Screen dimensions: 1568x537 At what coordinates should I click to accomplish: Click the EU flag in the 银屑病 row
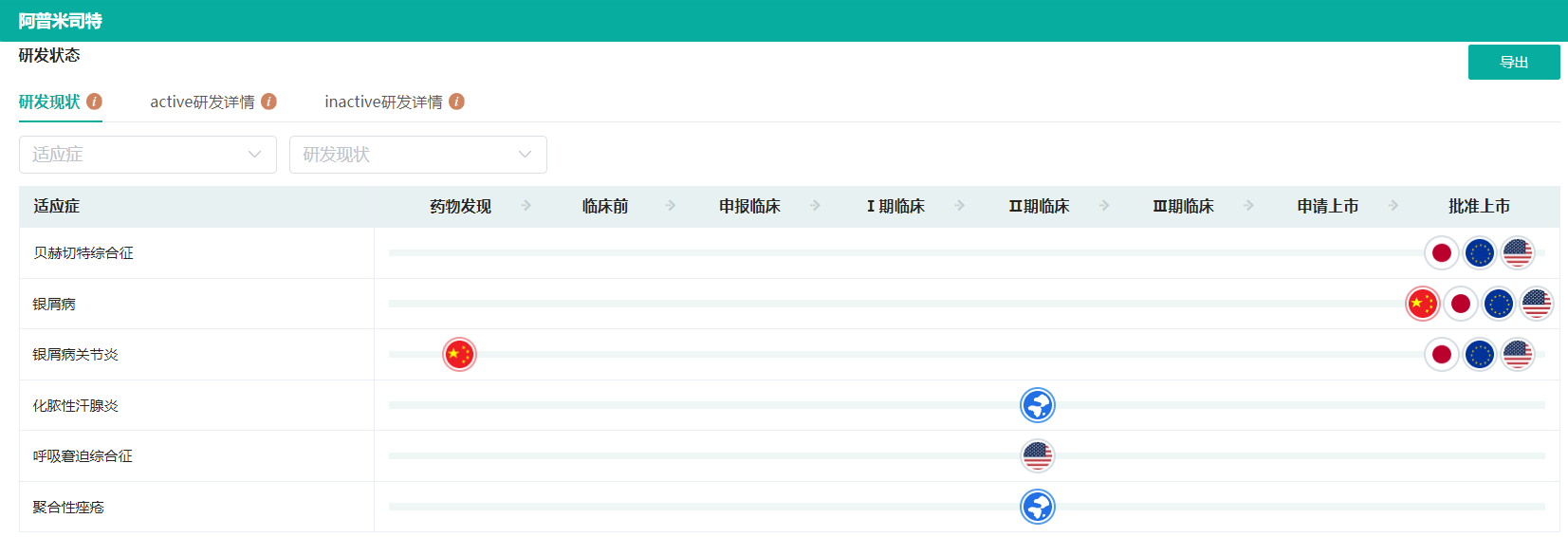coord(1499,304)
